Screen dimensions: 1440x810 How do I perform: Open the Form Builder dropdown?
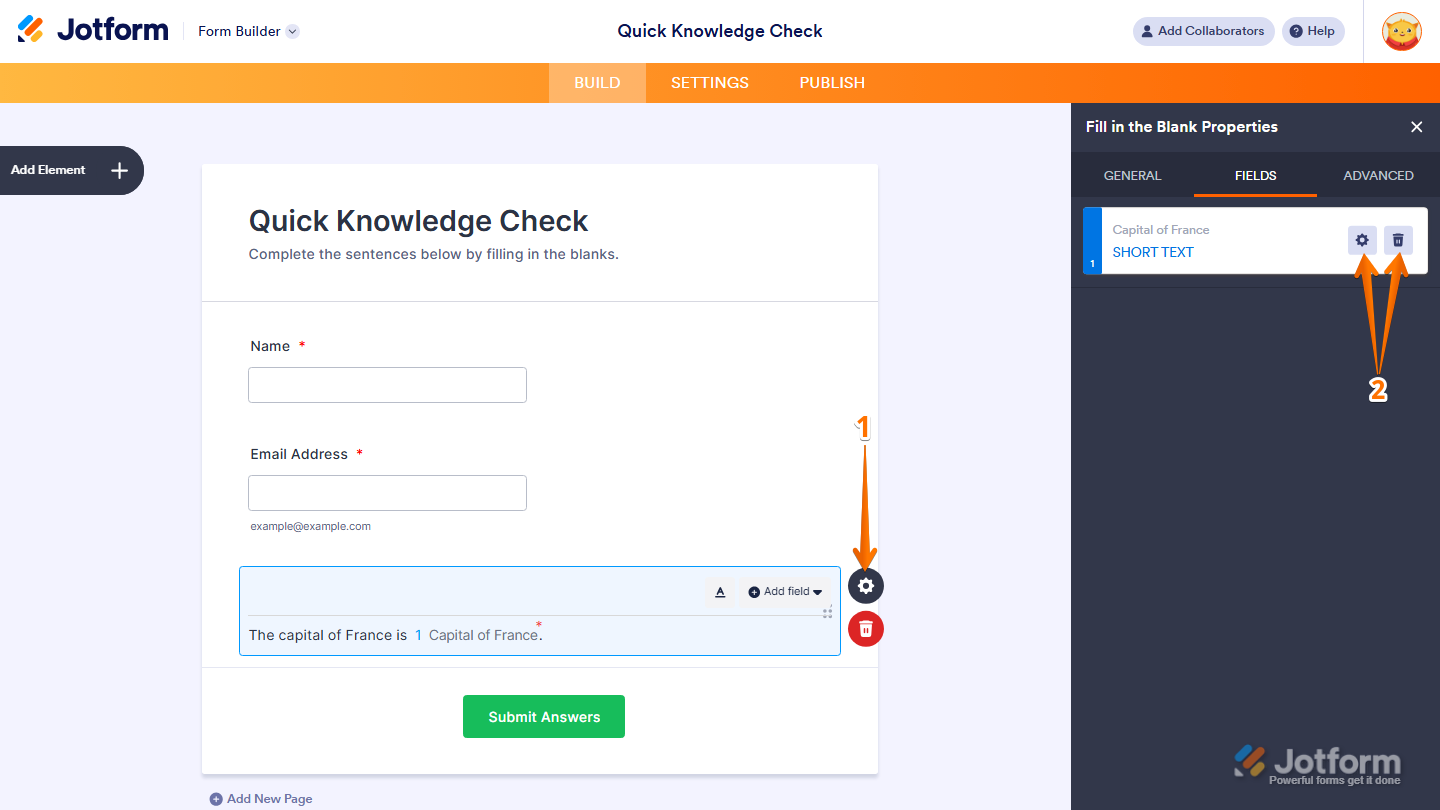(248, 31)
